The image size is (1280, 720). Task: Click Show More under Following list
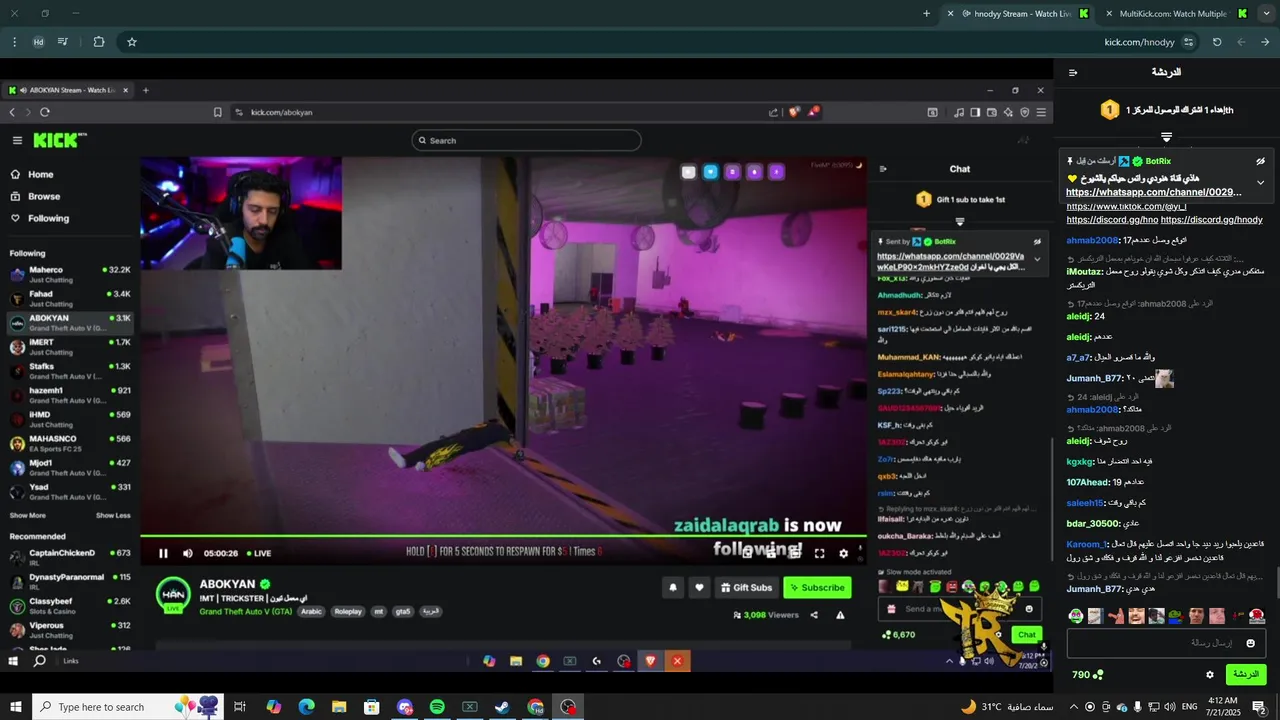click(x=28, y=515)
